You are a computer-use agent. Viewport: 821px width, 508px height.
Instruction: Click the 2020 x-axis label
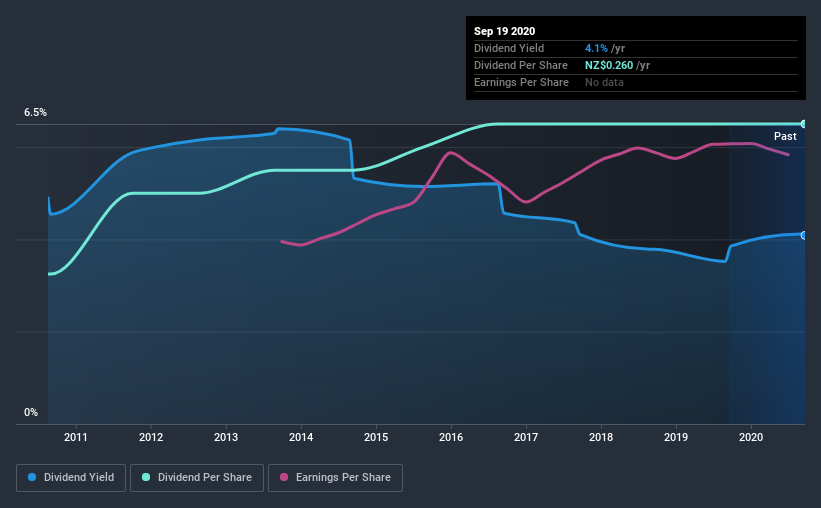pos(751,437)
